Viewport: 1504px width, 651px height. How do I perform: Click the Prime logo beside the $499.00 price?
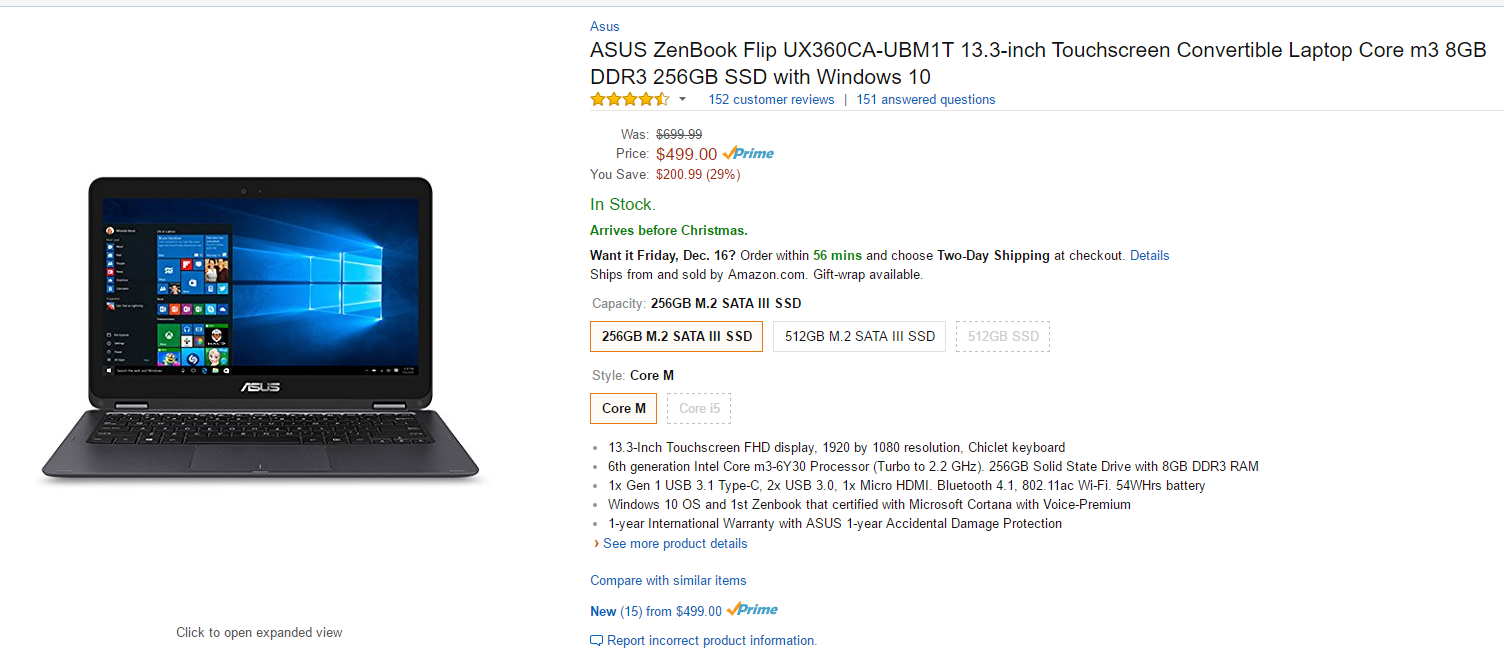point(748,154)
